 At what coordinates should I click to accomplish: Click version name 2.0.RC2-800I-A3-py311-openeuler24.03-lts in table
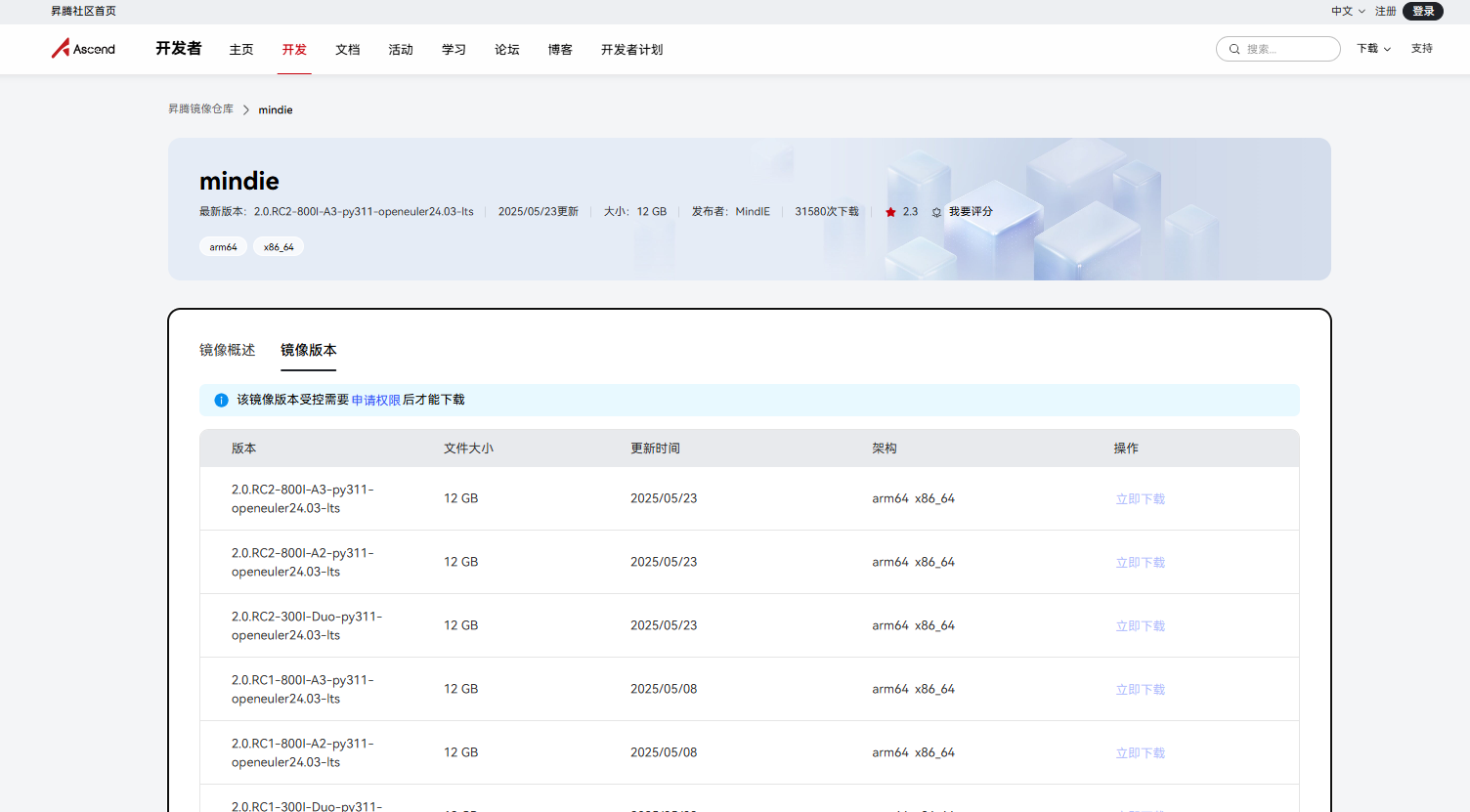[303, 498]
